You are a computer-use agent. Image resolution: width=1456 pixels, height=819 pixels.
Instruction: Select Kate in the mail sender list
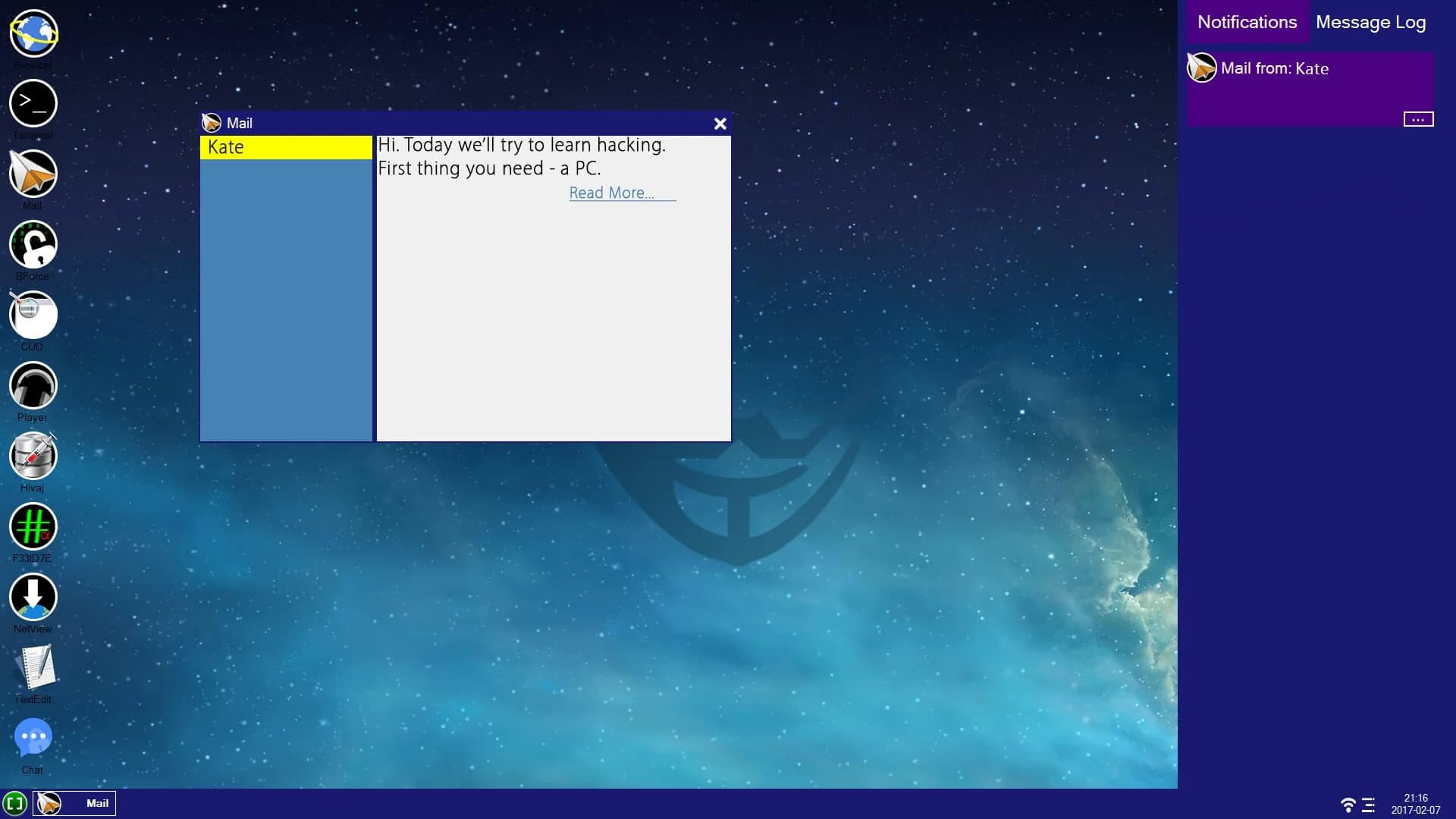[x=284, y=146]
